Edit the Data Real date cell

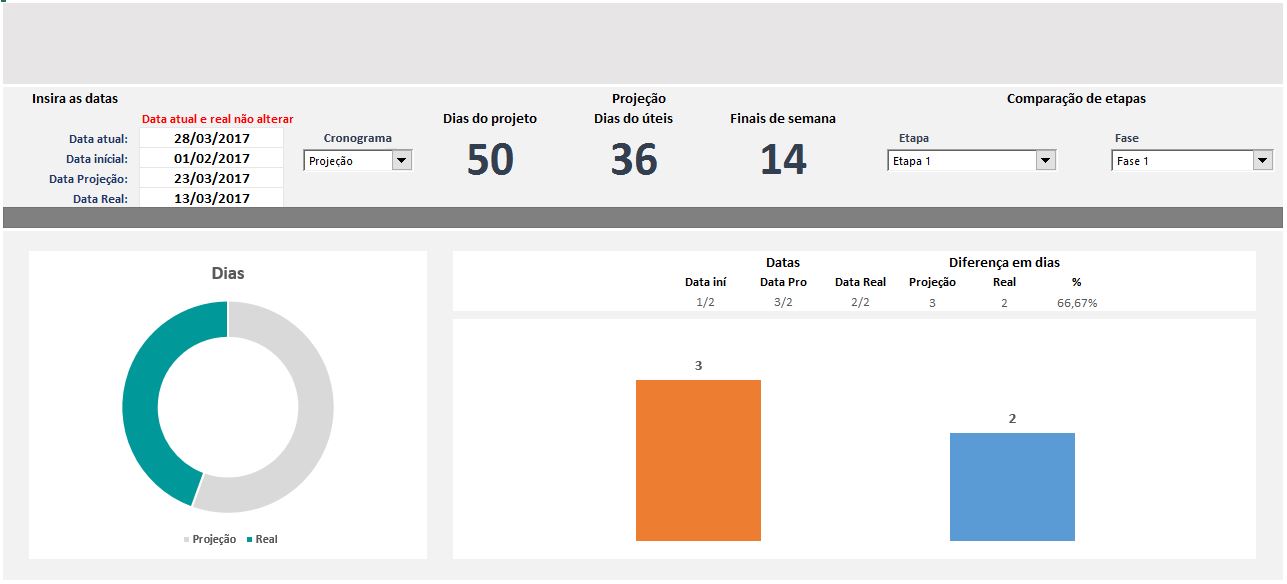click(211, 198)
